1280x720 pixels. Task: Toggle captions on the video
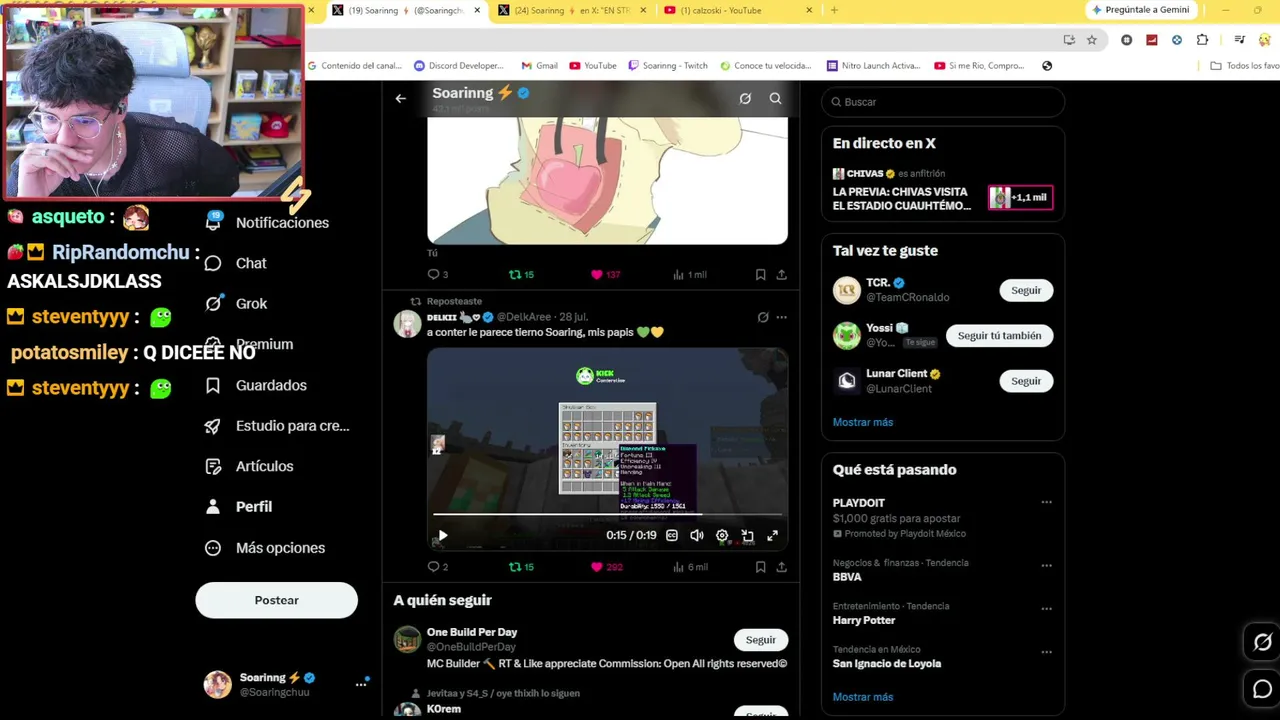[x=672, y=535]
